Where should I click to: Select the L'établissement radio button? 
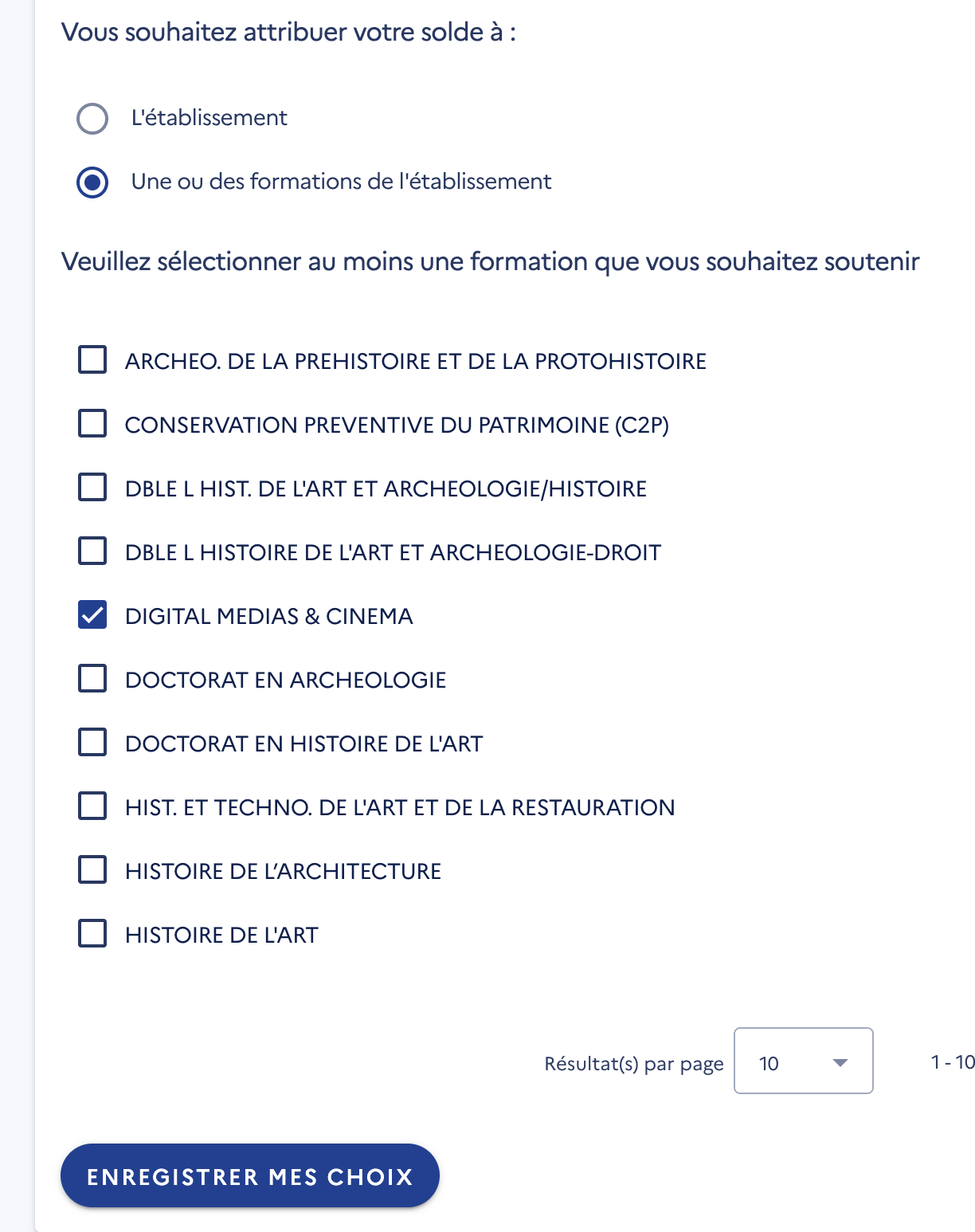point(92,119)
